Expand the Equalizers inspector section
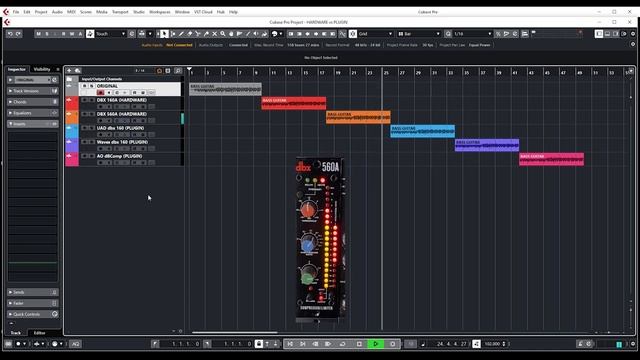The image size is (640, 360). 33,113
